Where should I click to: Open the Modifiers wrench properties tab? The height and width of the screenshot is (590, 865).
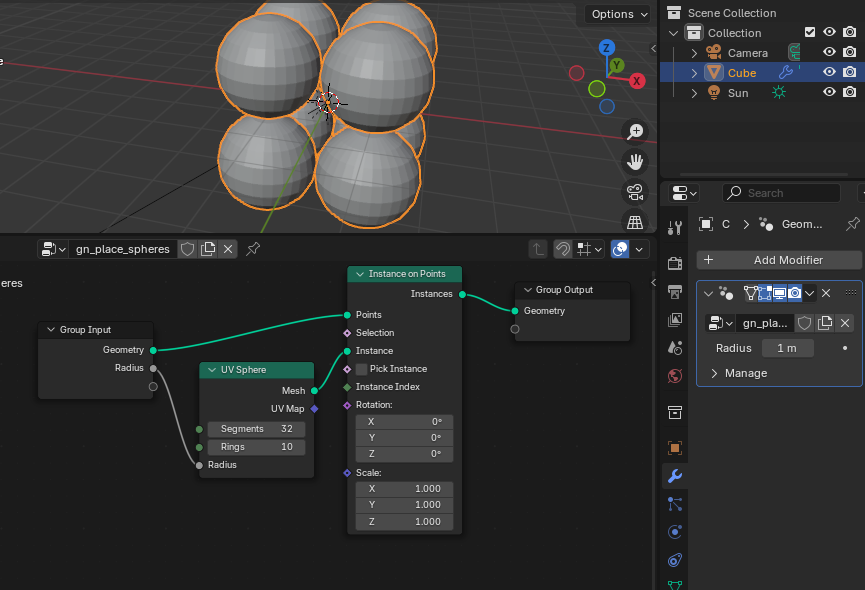[x=675, y=476]
